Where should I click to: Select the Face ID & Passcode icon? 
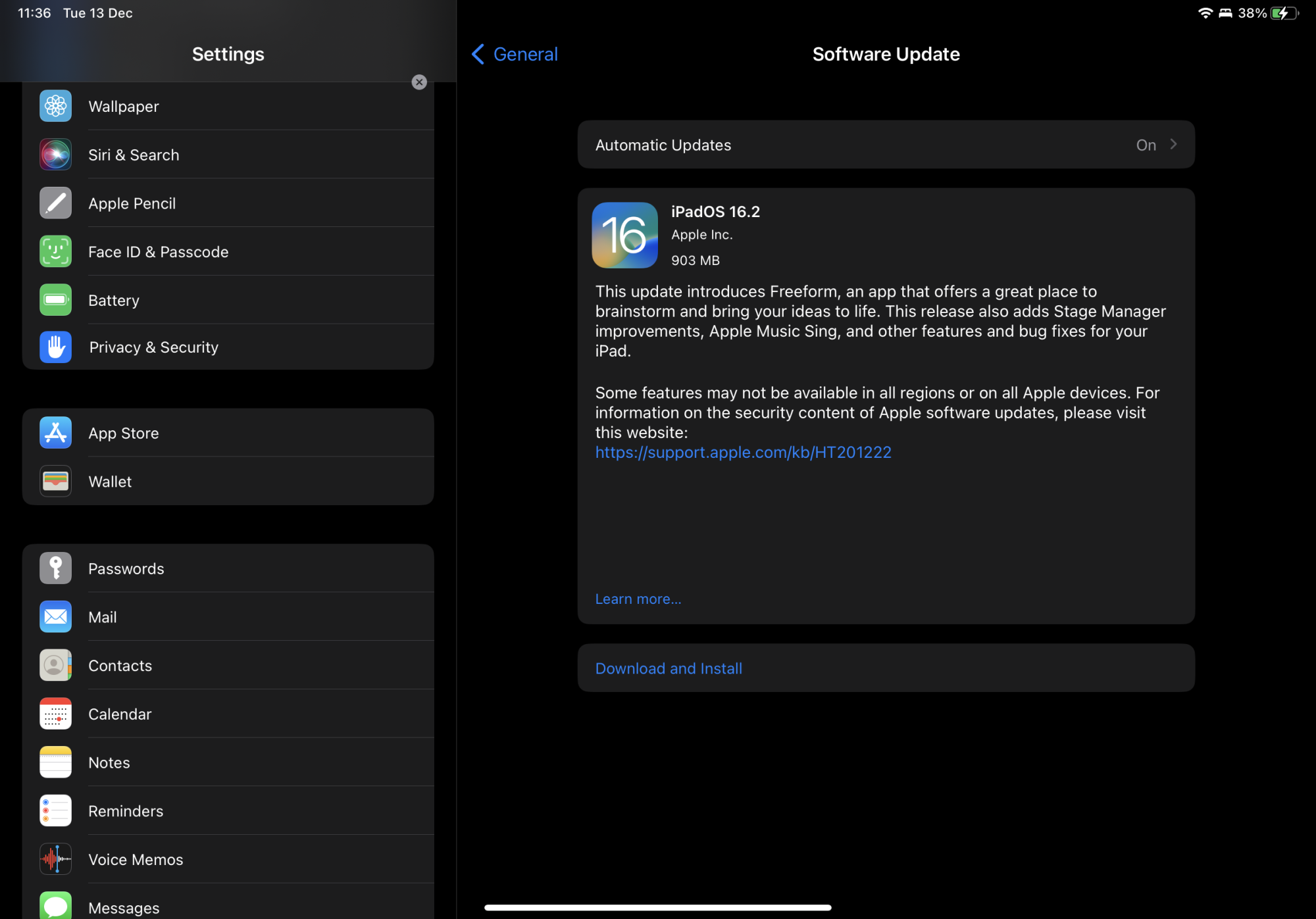pyautogui.click(x=55, y=251)
